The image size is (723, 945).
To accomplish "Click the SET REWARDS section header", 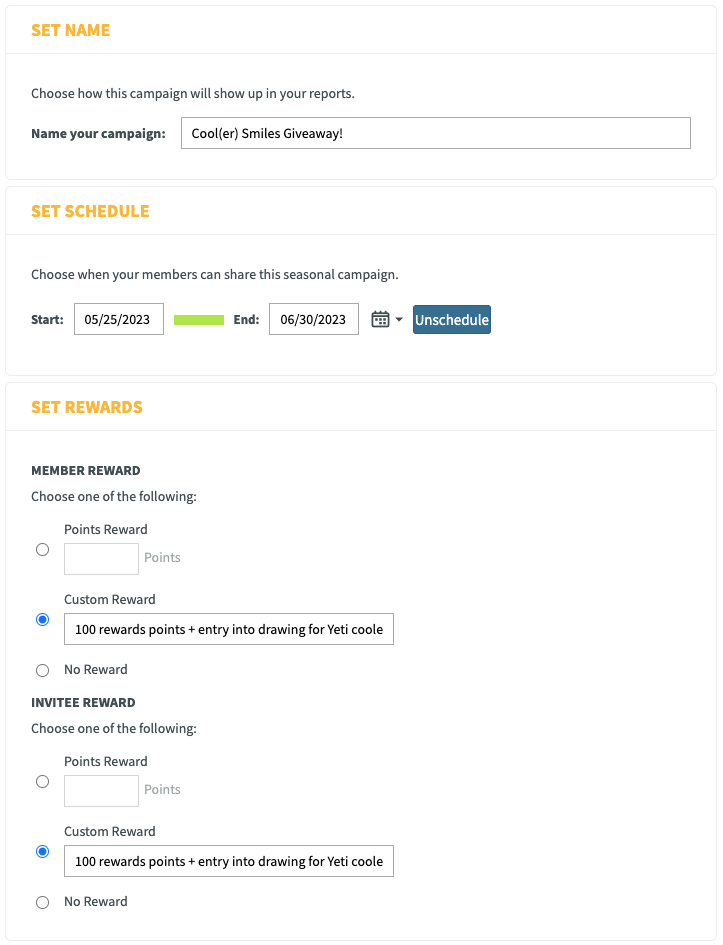I will click(x=87, y=407).
